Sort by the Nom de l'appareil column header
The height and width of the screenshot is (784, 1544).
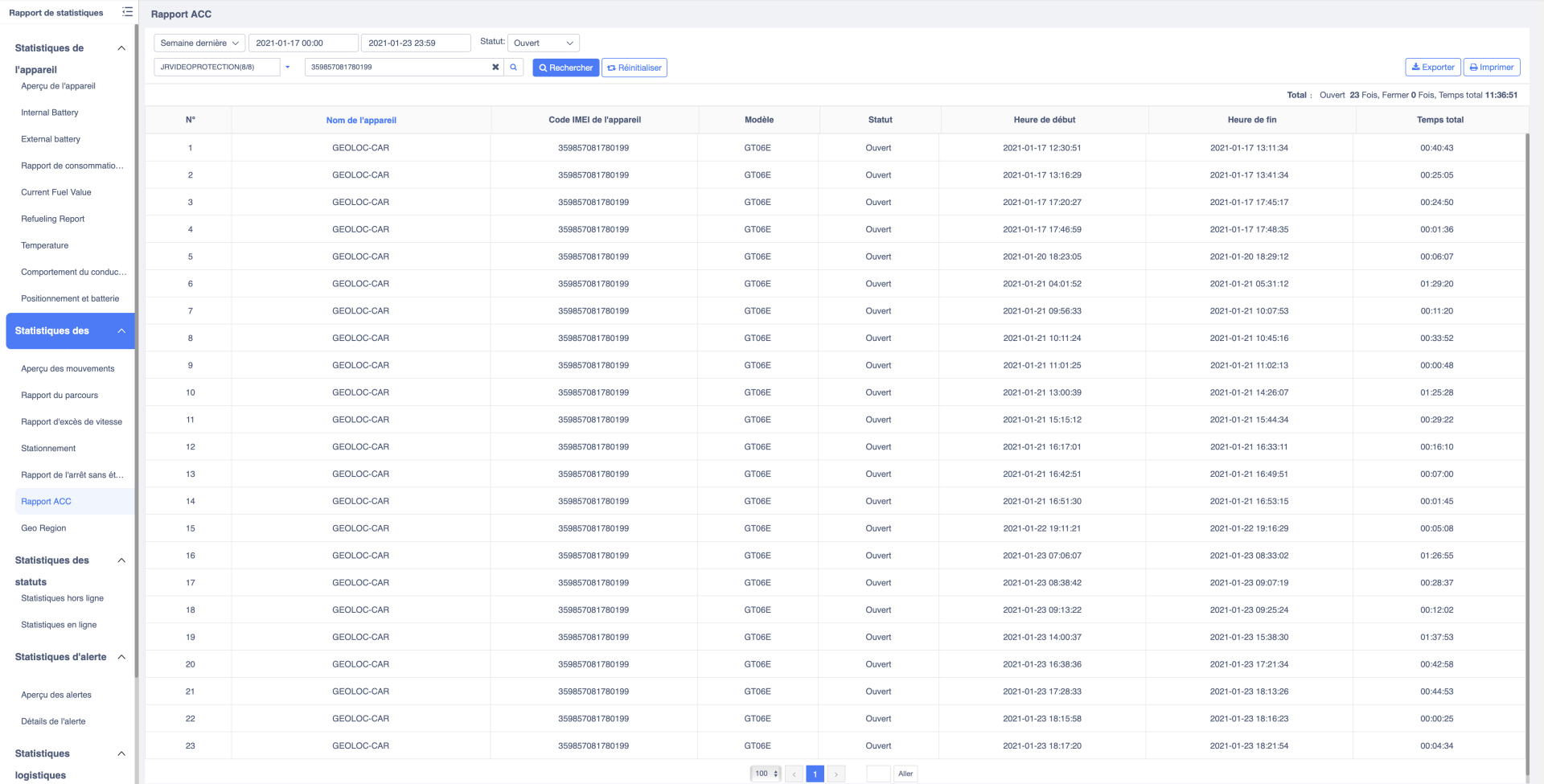(361, 121)
